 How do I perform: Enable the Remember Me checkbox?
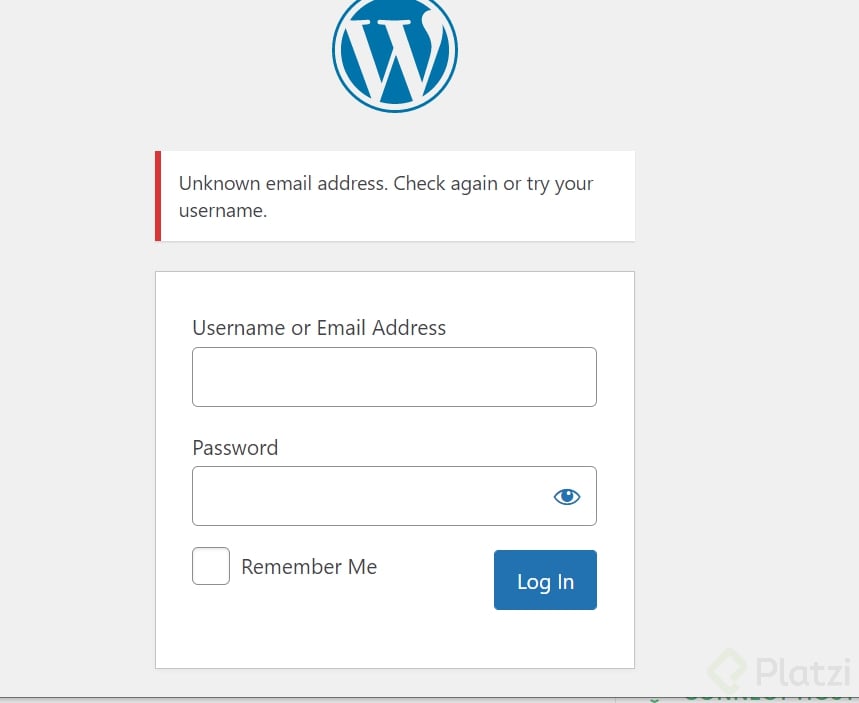(211, 566)
